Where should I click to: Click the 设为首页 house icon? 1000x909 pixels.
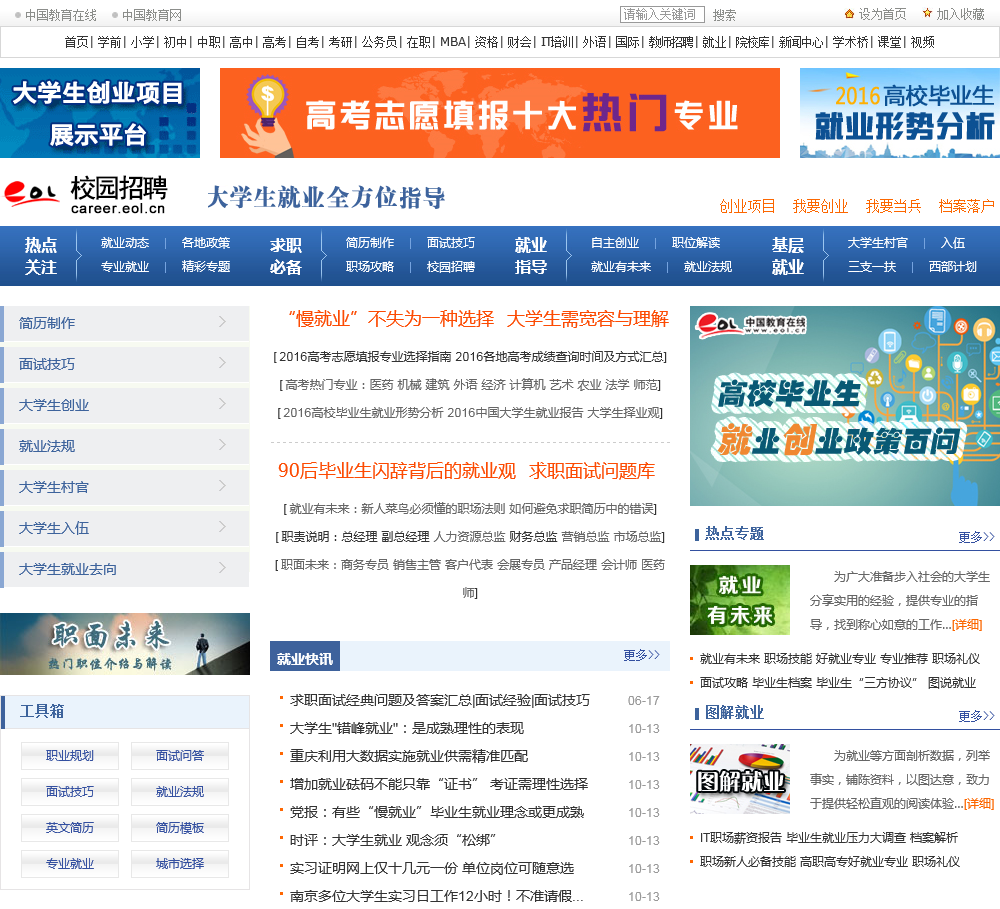click(x=849, y=14)
